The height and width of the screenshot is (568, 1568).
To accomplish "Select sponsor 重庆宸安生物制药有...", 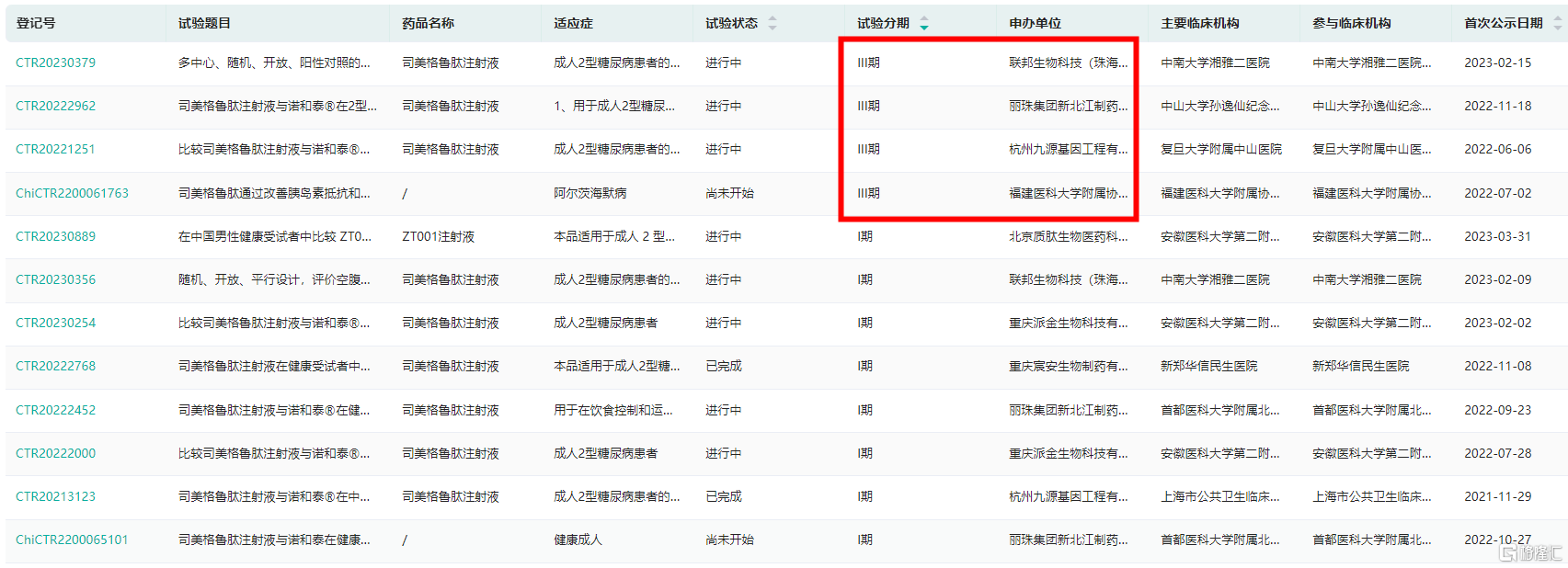I will (x=1068, y=366).
